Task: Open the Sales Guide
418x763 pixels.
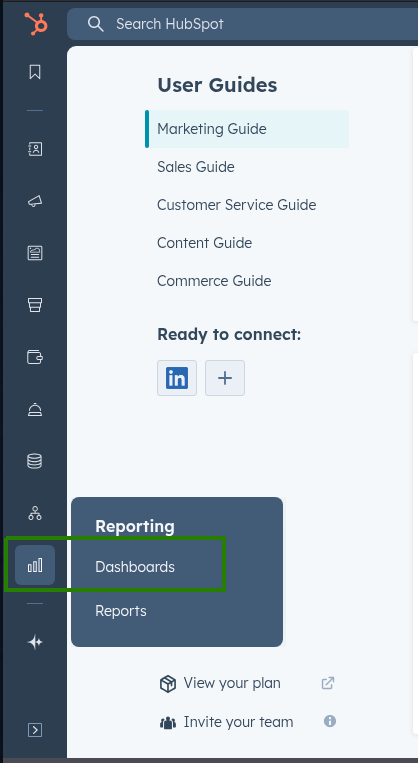Action: 196,167
